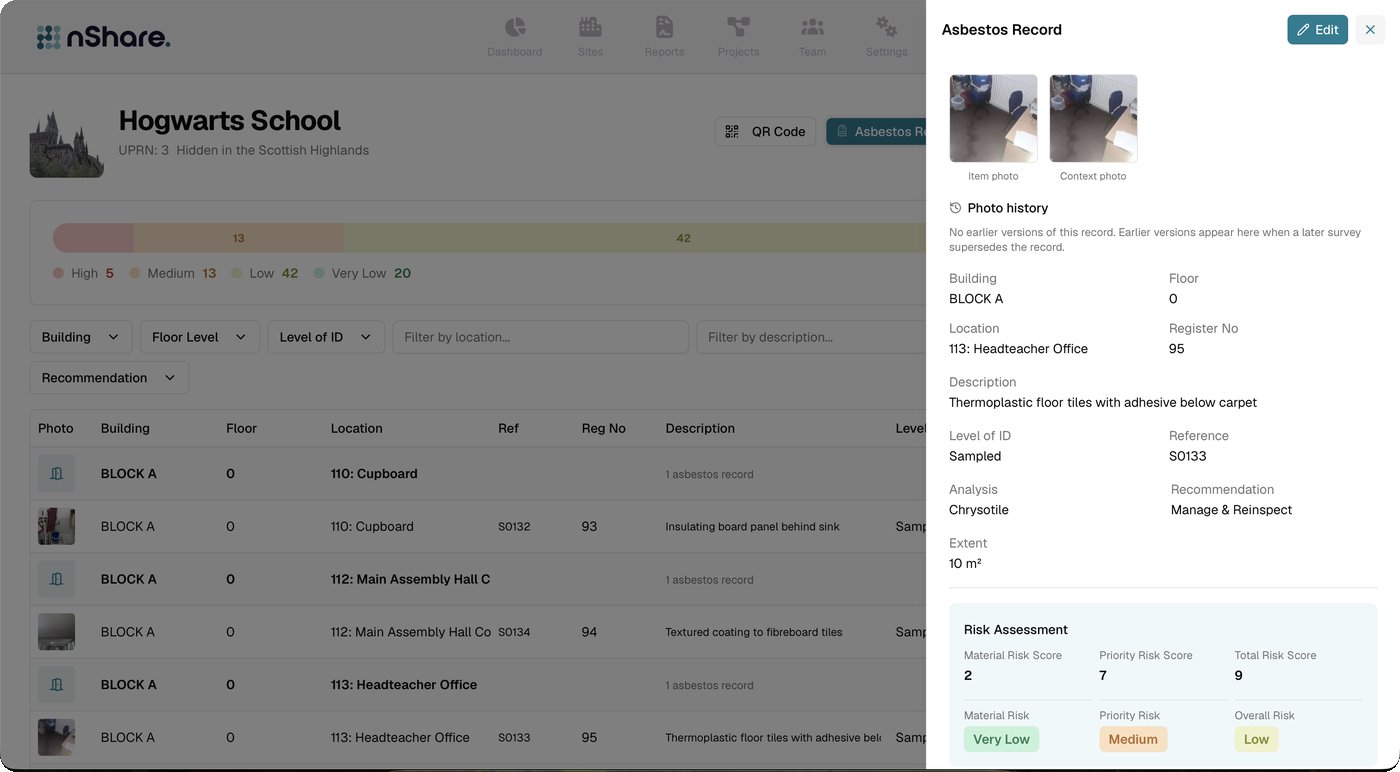
Task: Open photo thumbnail for row S0132
Action: pyautogui.click(x=56, y=526)
